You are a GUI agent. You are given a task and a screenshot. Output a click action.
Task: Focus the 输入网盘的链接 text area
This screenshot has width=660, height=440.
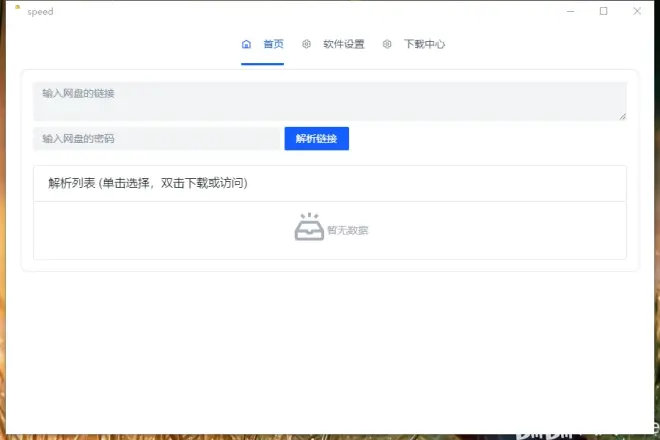329,101
